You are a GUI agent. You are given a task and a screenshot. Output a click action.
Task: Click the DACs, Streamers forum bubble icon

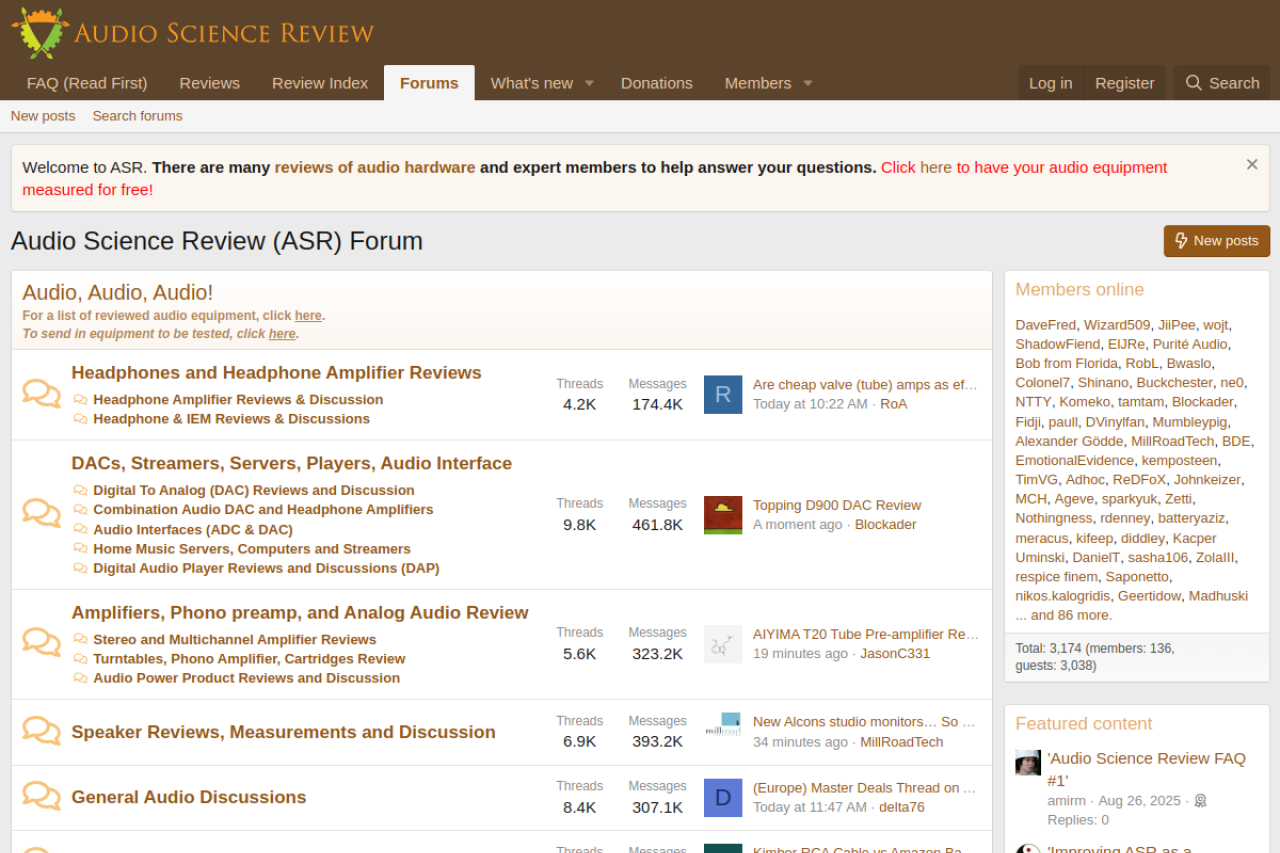pos(41,513)
